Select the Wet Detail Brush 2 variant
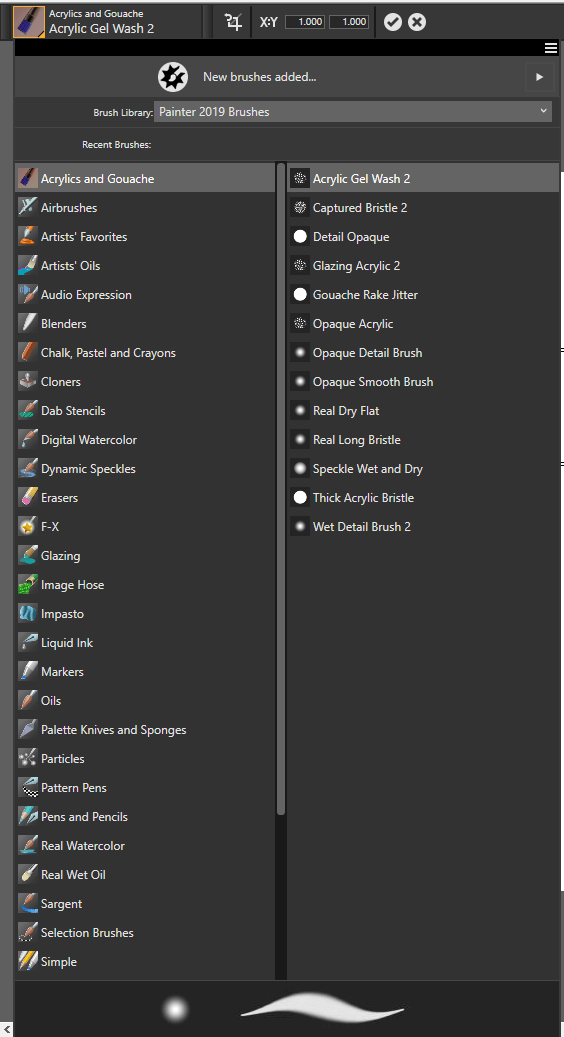564x1037 pixels. point(423,527)
